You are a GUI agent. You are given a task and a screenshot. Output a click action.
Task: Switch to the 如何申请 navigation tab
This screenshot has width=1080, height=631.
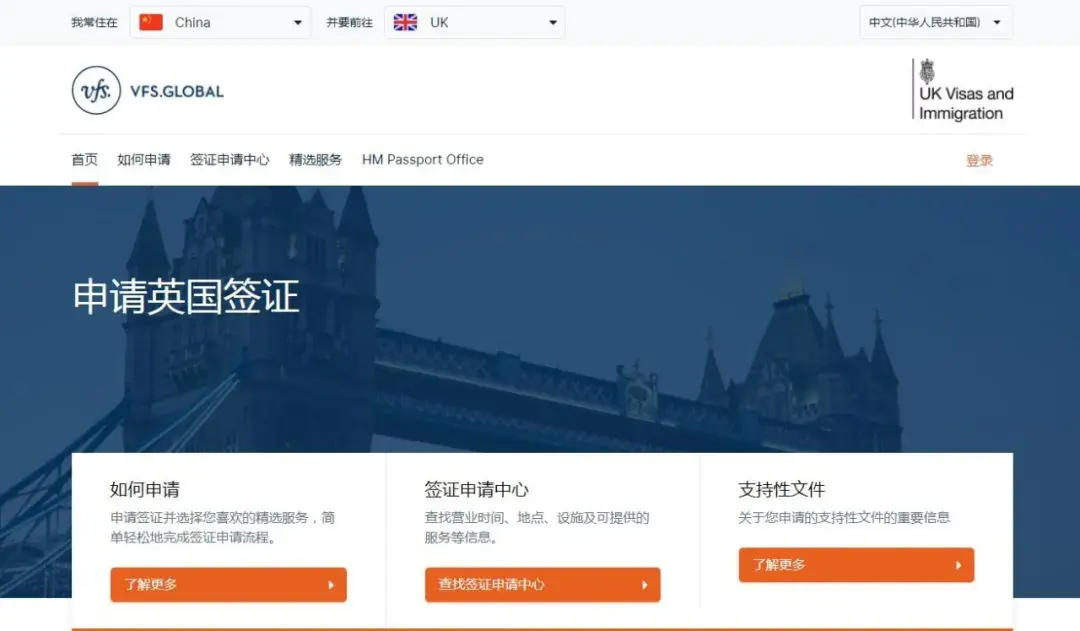tap(142, 159)
